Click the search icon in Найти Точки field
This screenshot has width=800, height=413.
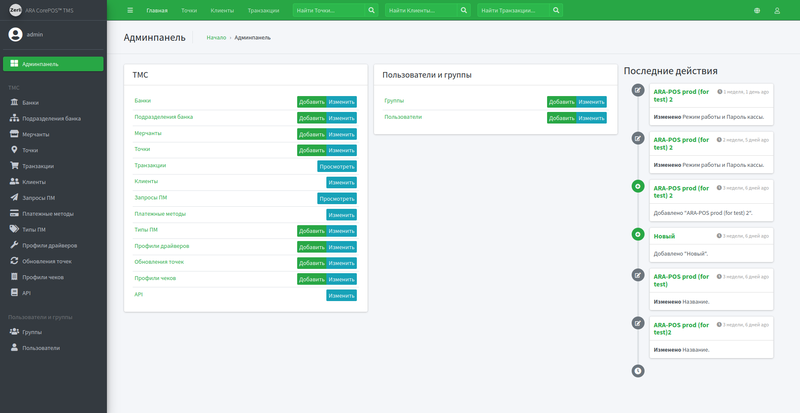(x=371, y=10)
